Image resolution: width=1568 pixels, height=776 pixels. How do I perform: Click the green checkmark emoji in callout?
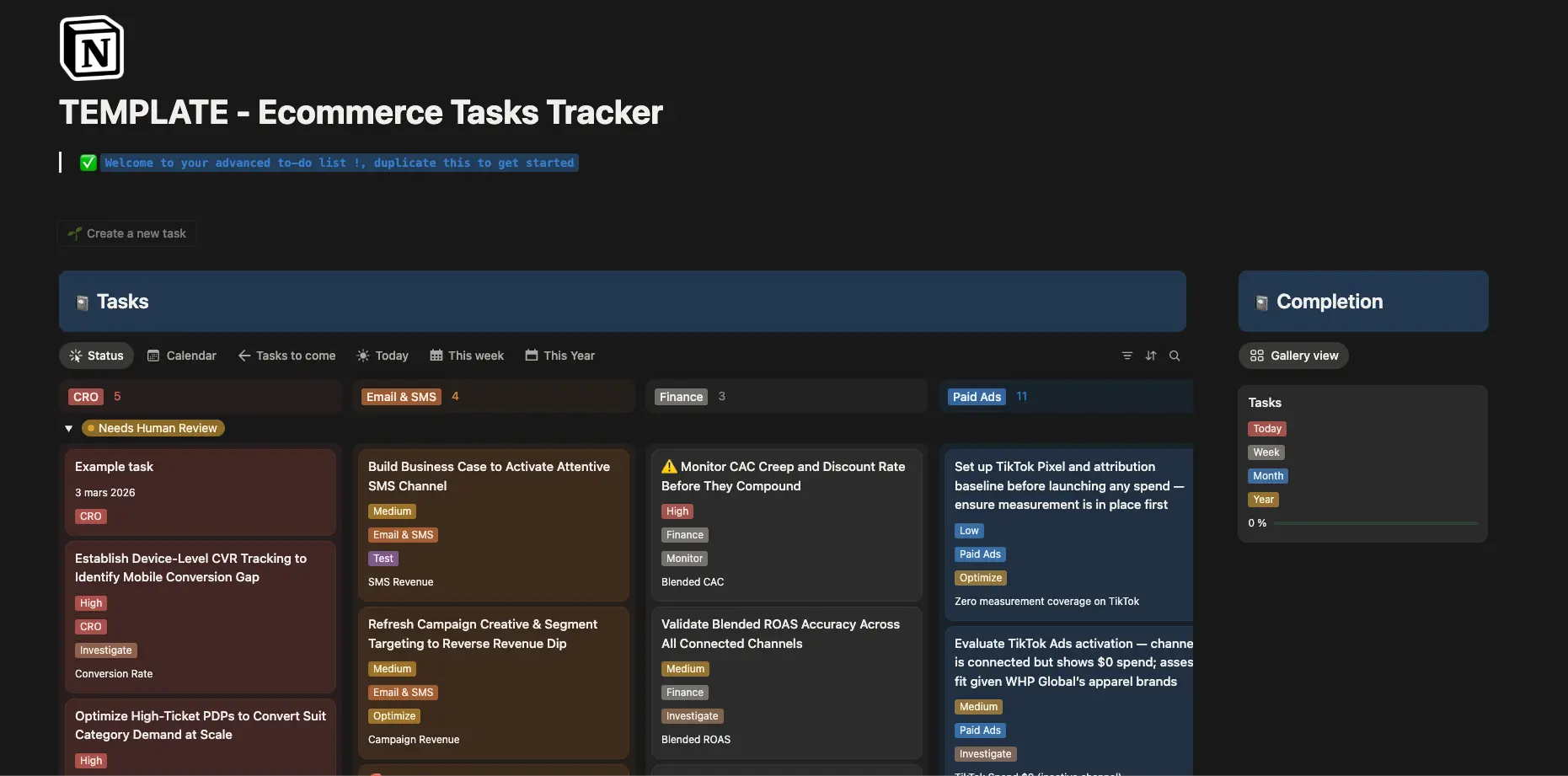(x=88, y=163)
